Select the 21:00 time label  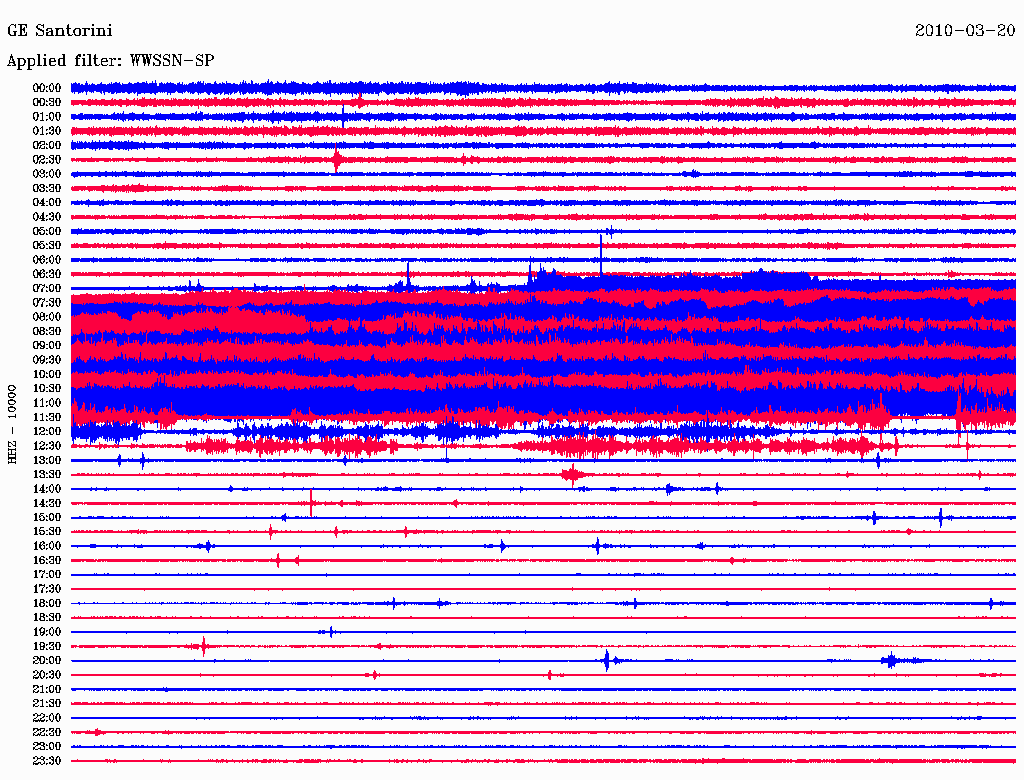coord(47,689)
